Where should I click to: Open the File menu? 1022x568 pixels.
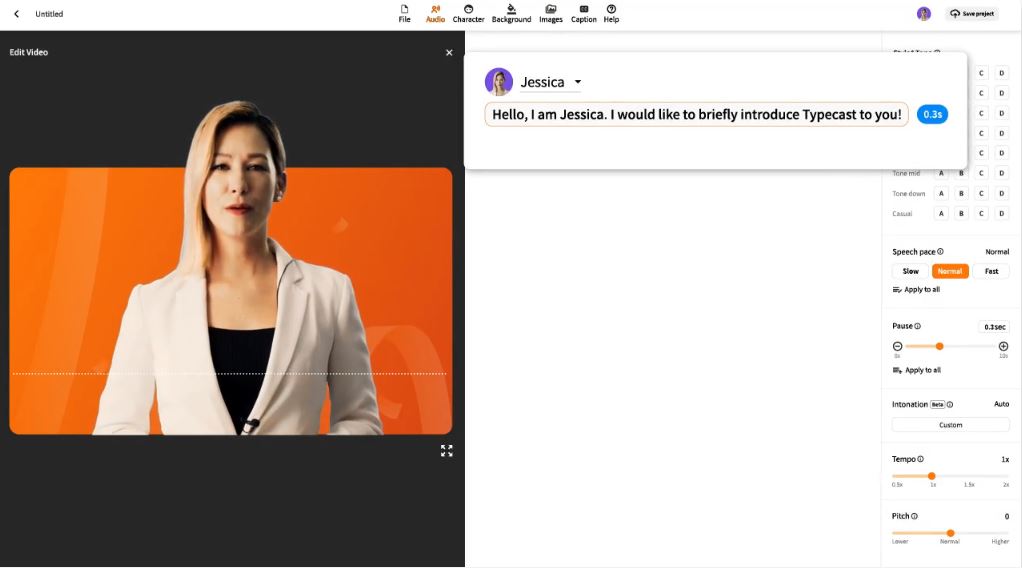pyautogui.click(x=405, y=14)
